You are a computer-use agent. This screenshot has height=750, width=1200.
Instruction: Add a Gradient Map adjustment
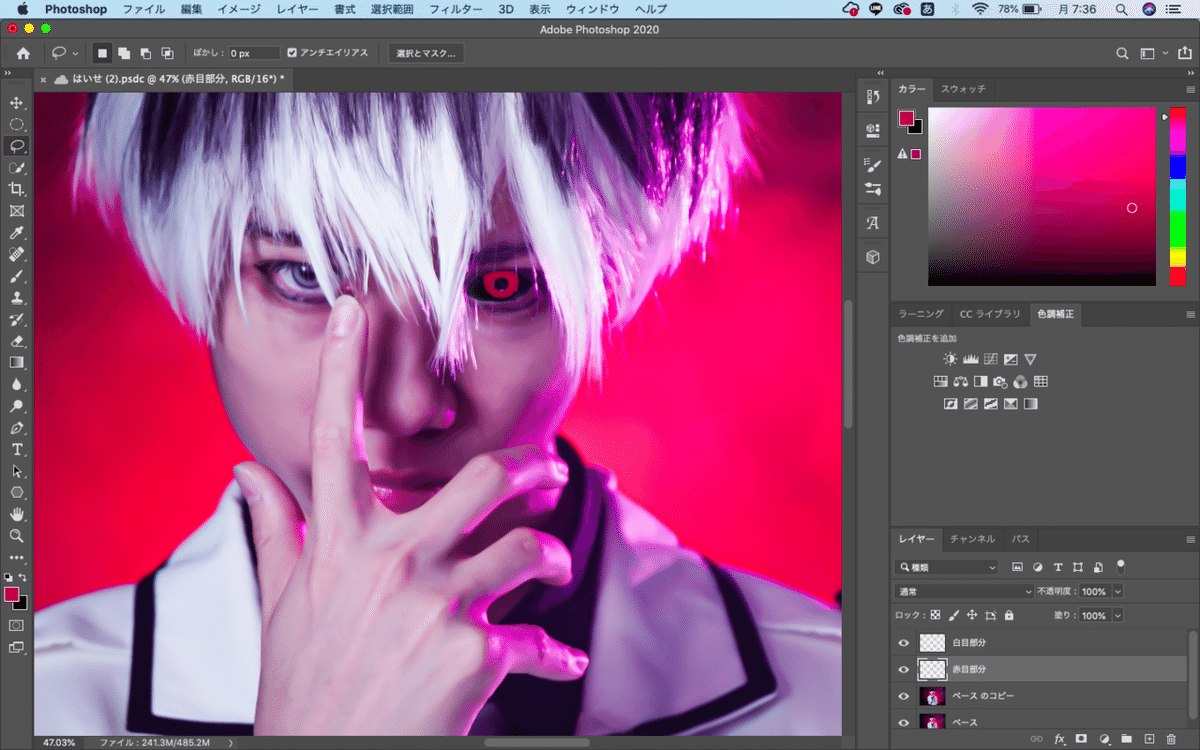pyautogui.click(x=1030, y=404)
